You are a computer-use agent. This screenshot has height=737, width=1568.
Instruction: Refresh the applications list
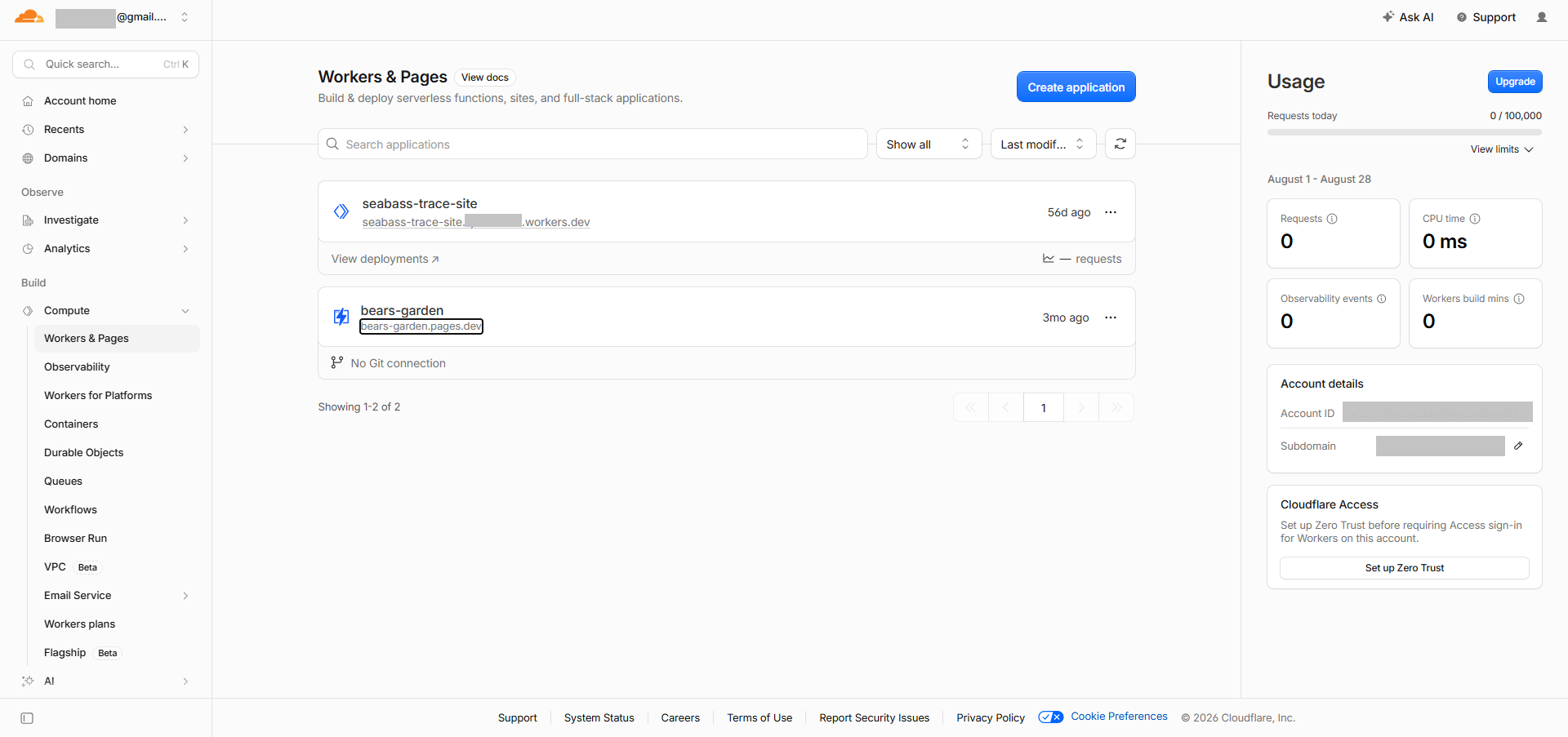[1120, 144]
